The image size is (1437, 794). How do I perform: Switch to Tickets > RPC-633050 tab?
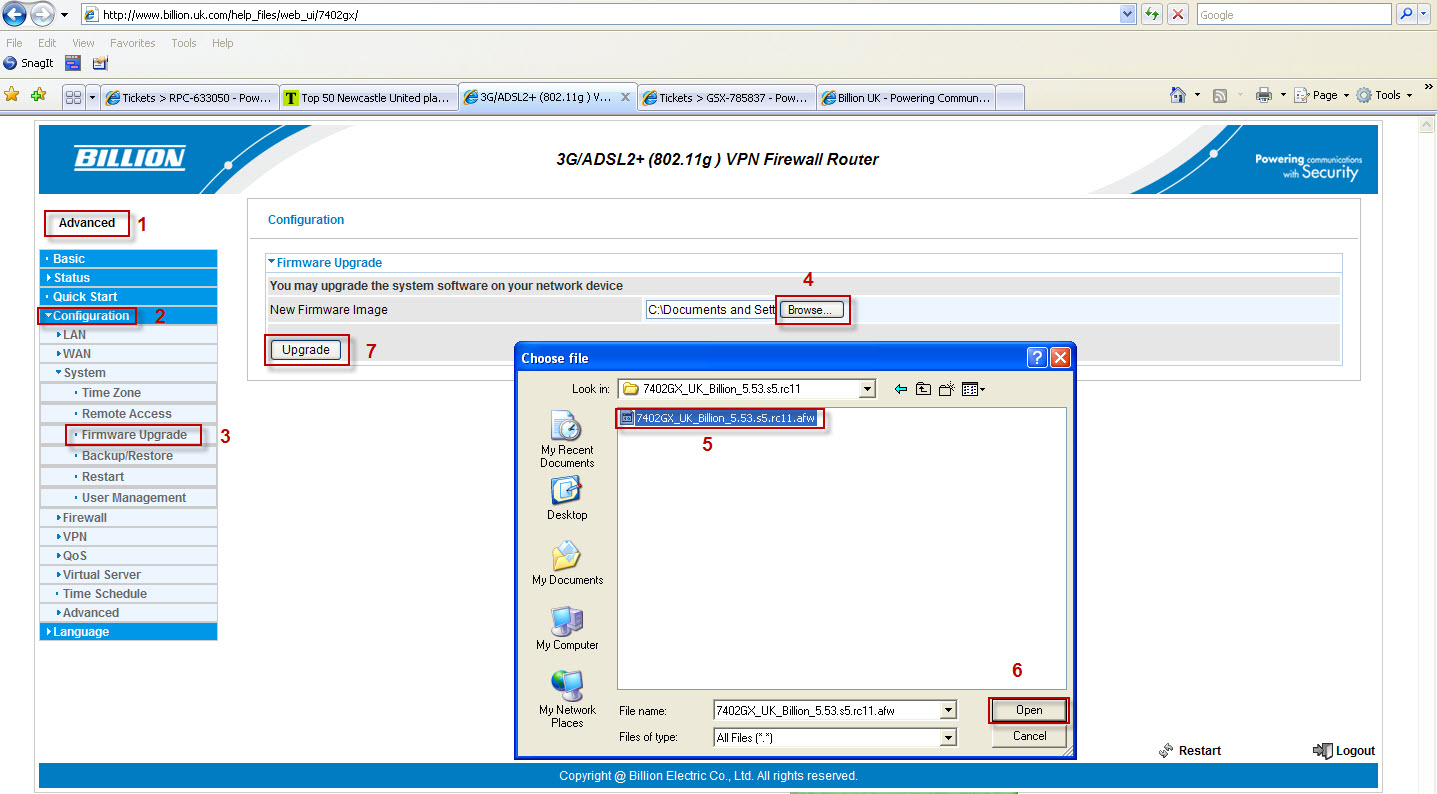click(x=190, y=98)
